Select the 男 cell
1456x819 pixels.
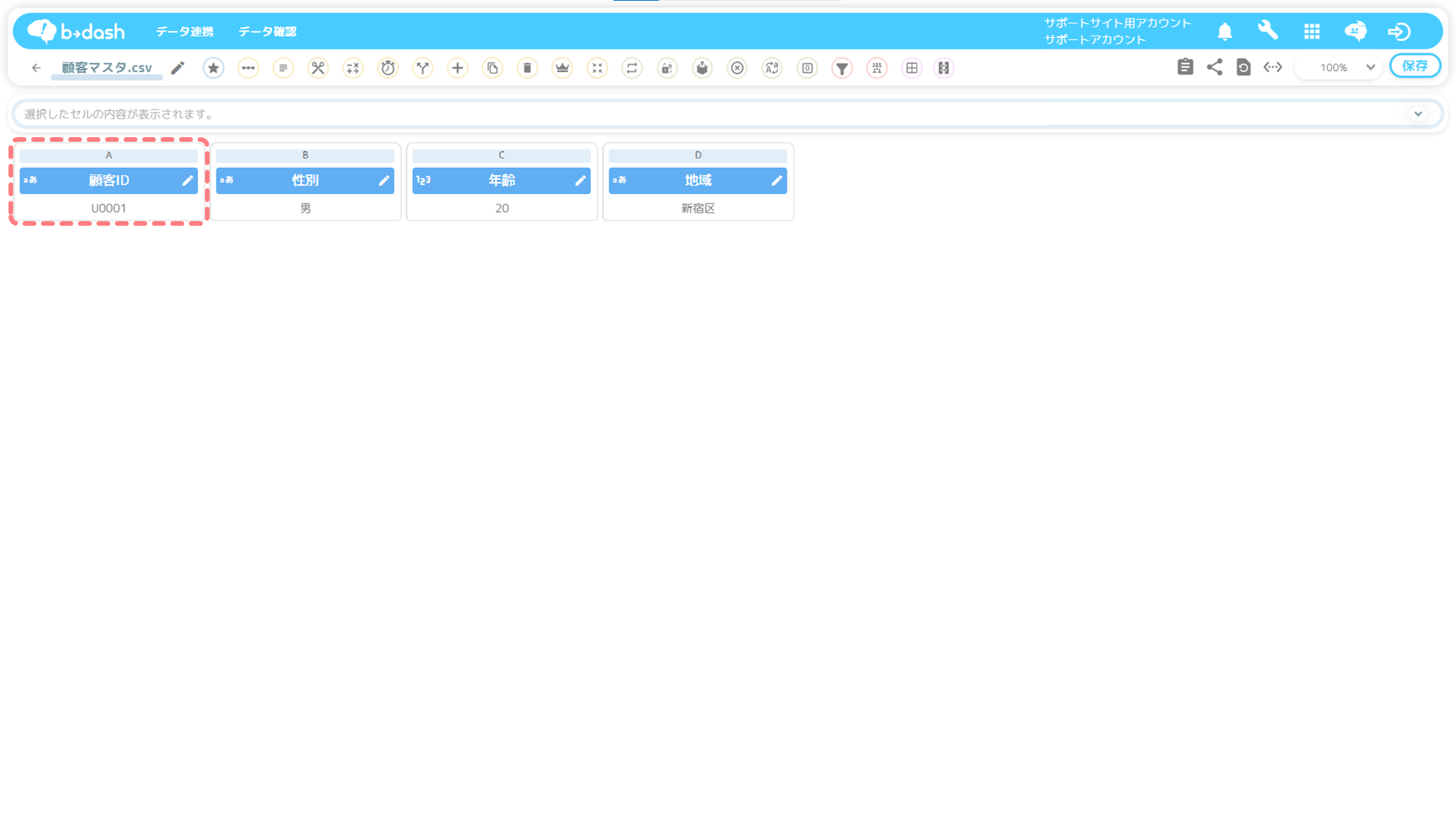point(305,208)
